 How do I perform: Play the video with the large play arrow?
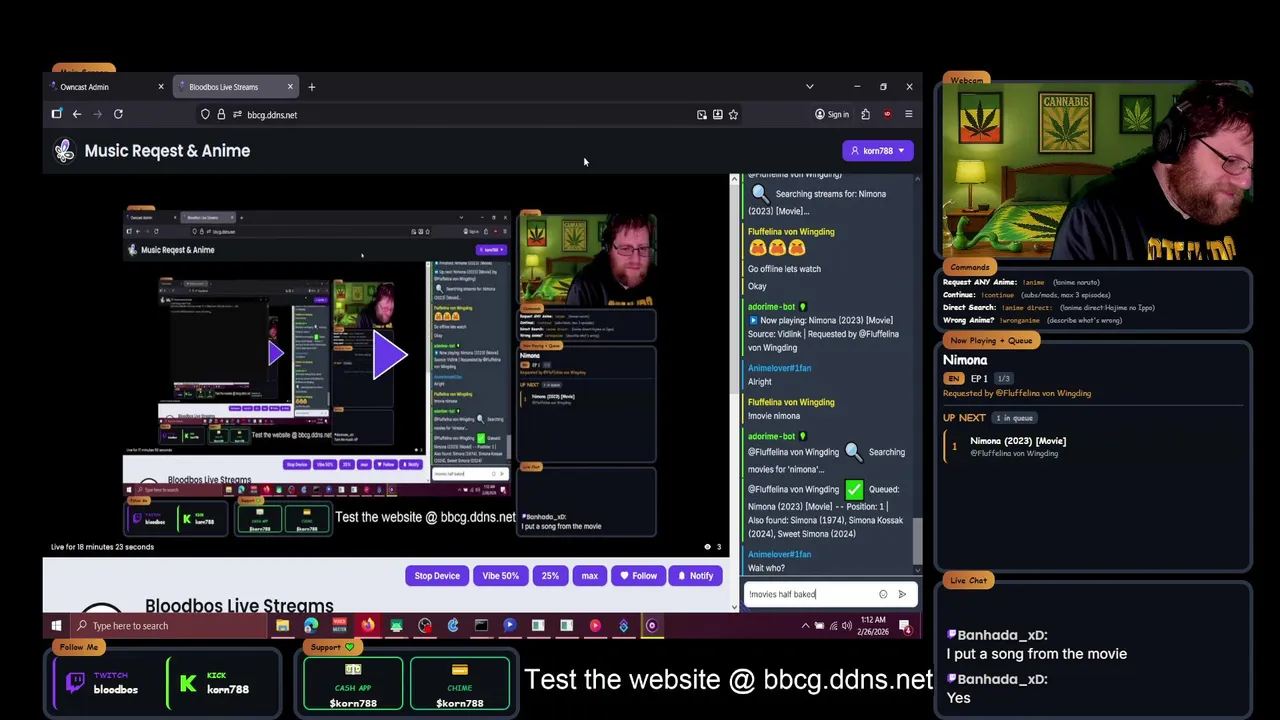(389, 355)
